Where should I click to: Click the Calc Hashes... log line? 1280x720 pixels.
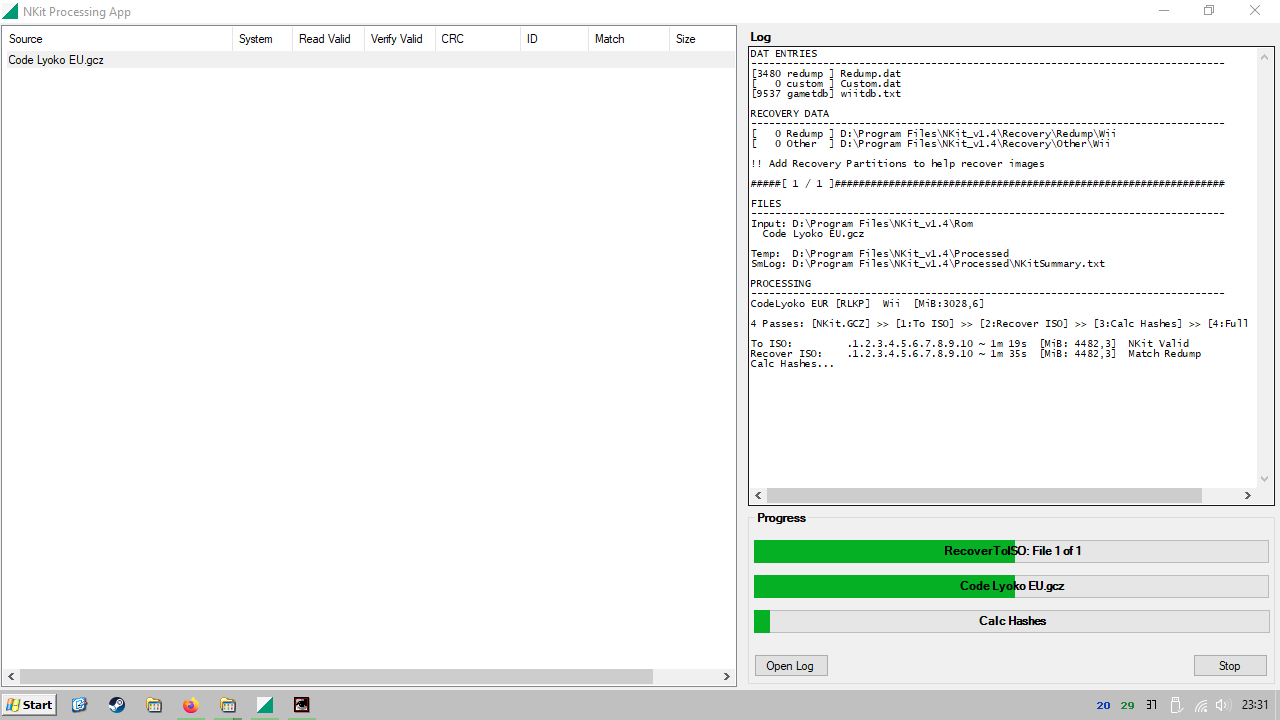(x=792, y=364)
